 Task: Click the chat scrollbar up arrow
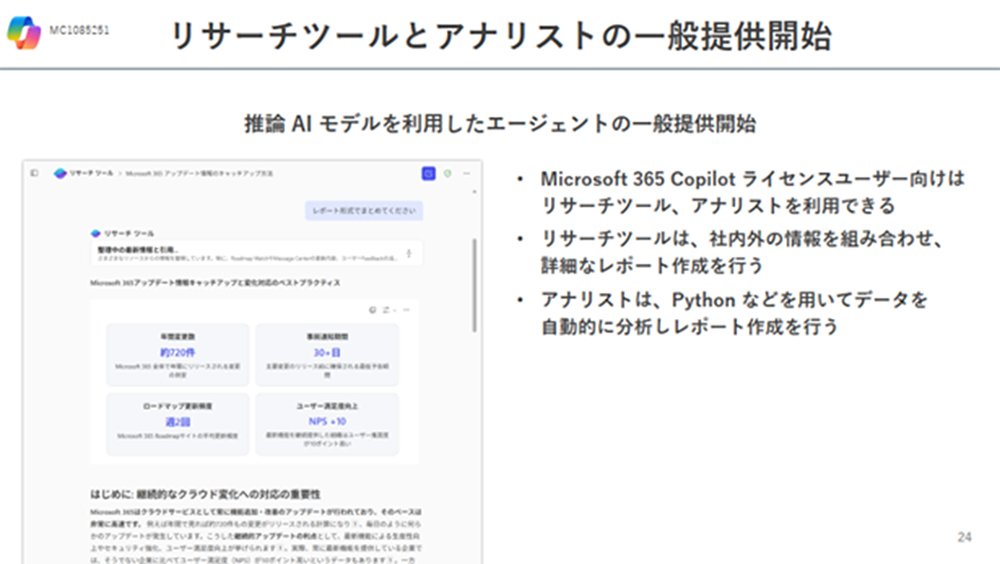[x=474, y=191]
